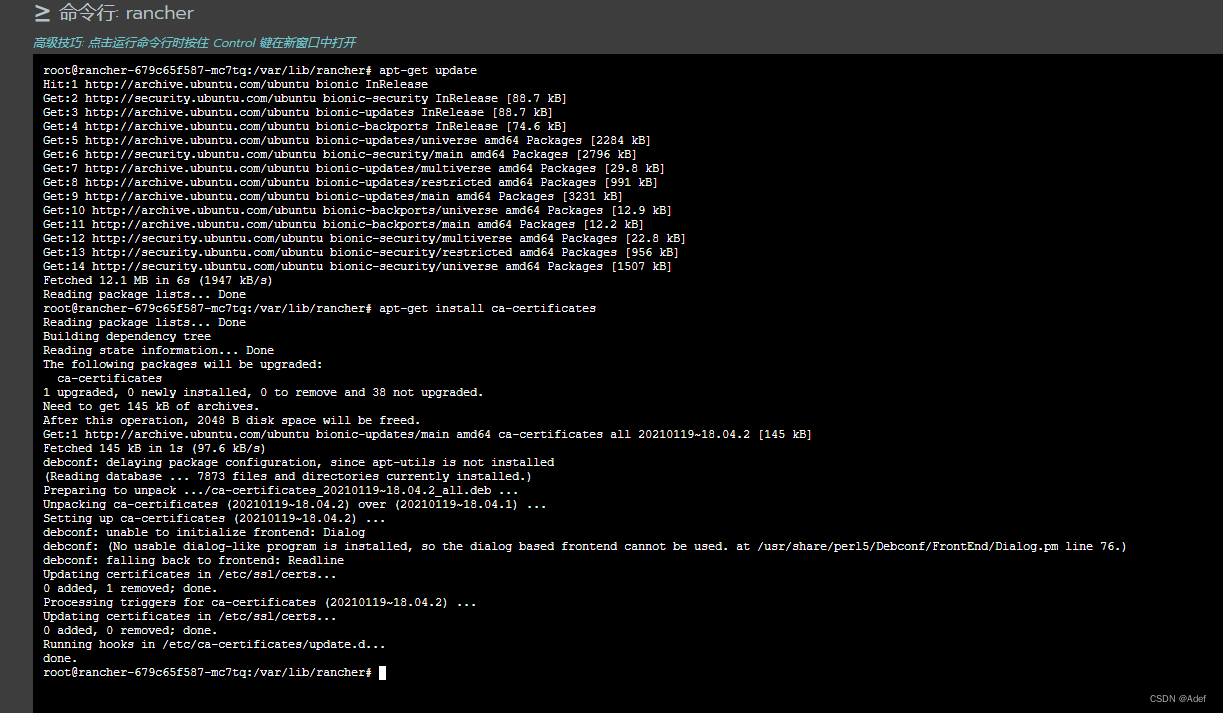Screen dimensions: 1223x713
Task: Click the 'Get:14' bionic-security/universe line
Action: coord(357,266)
